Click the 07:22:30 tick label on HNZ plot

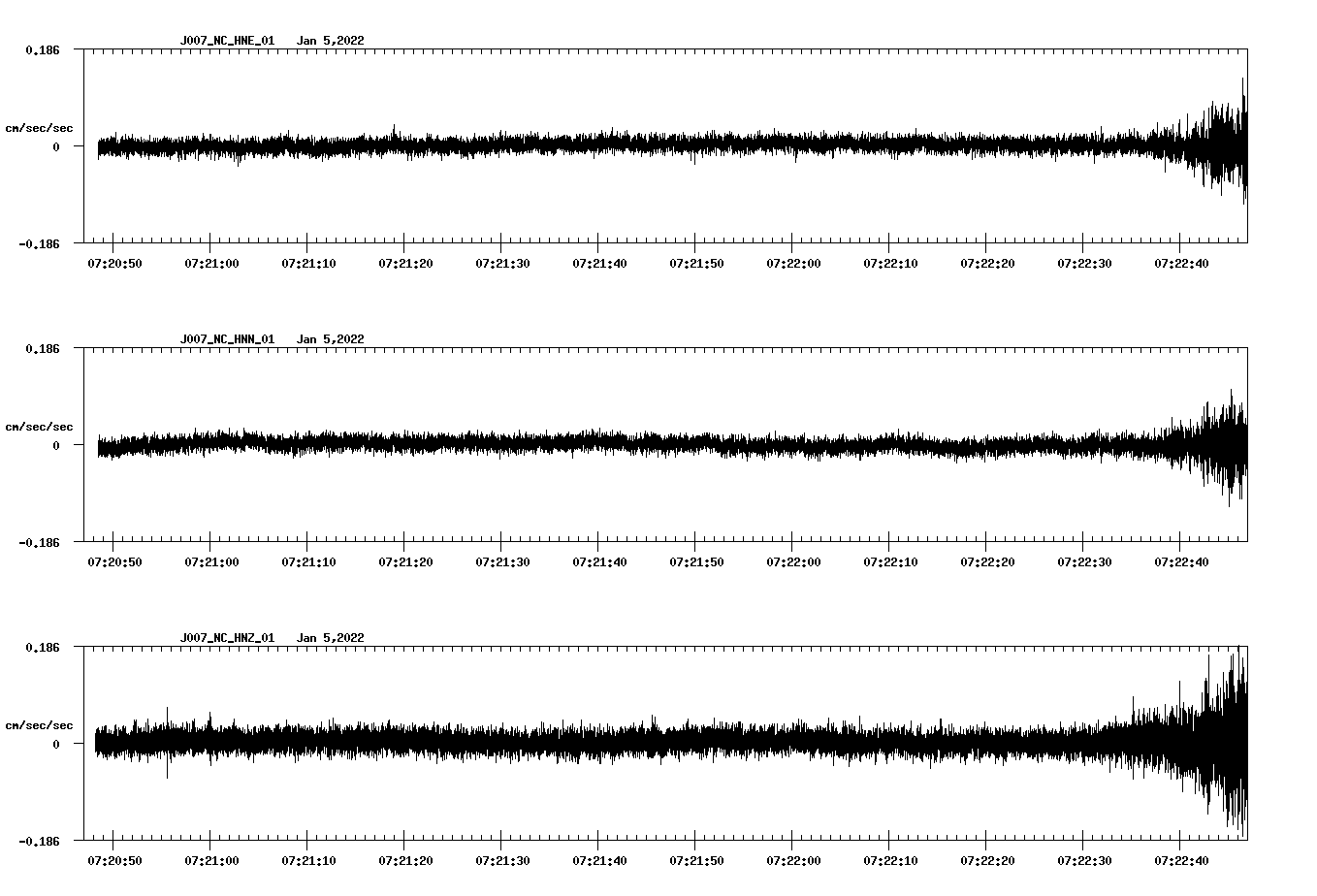pyautogui.click(x=1084, y=860)
